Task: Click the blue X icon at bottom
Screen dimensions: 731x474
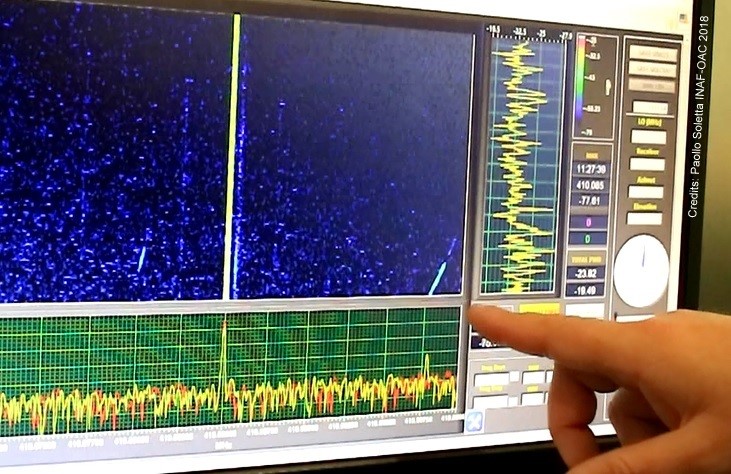Action: (474, 421)
